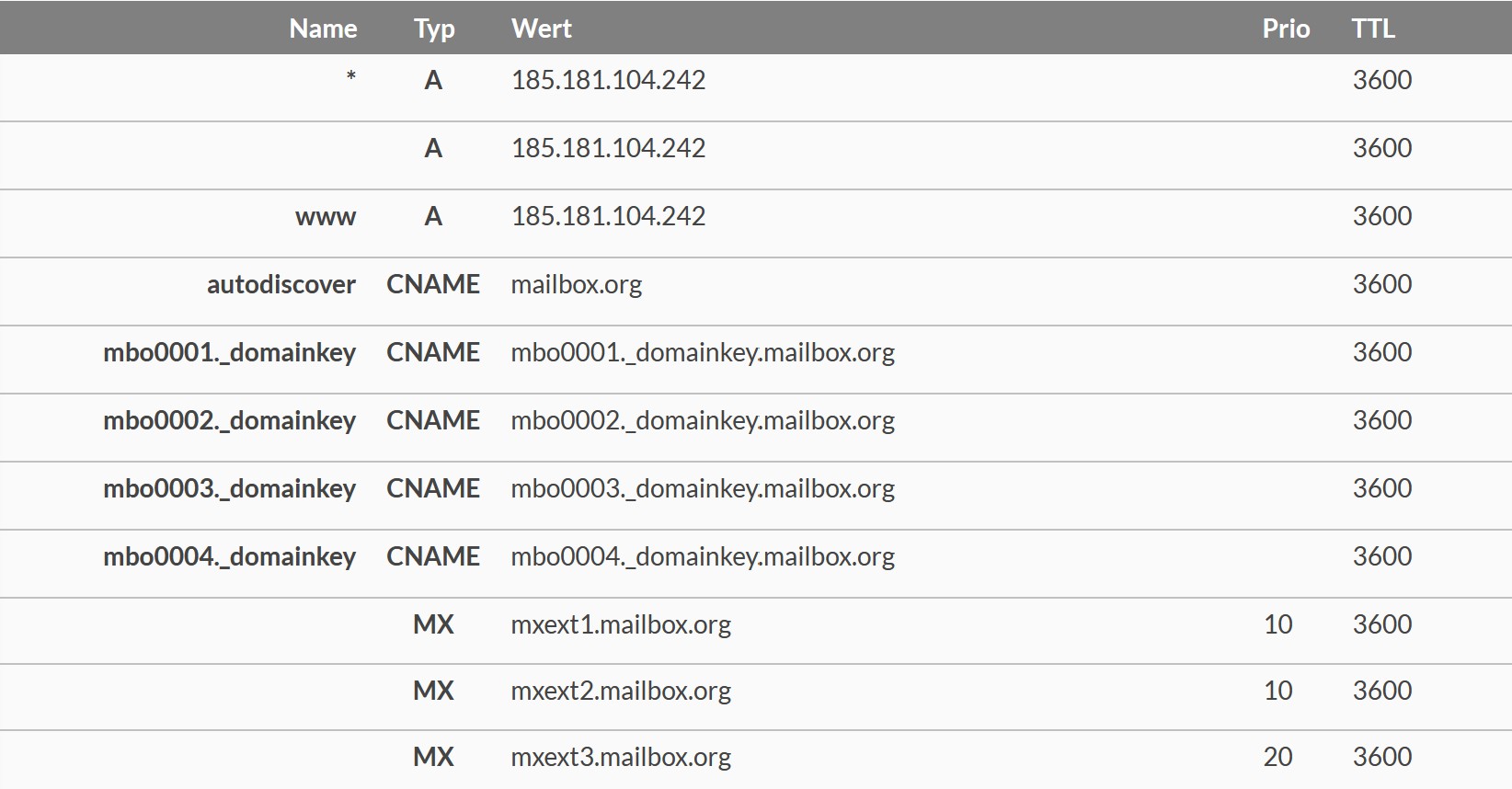Click the Prio column header

coord(1286,29)
